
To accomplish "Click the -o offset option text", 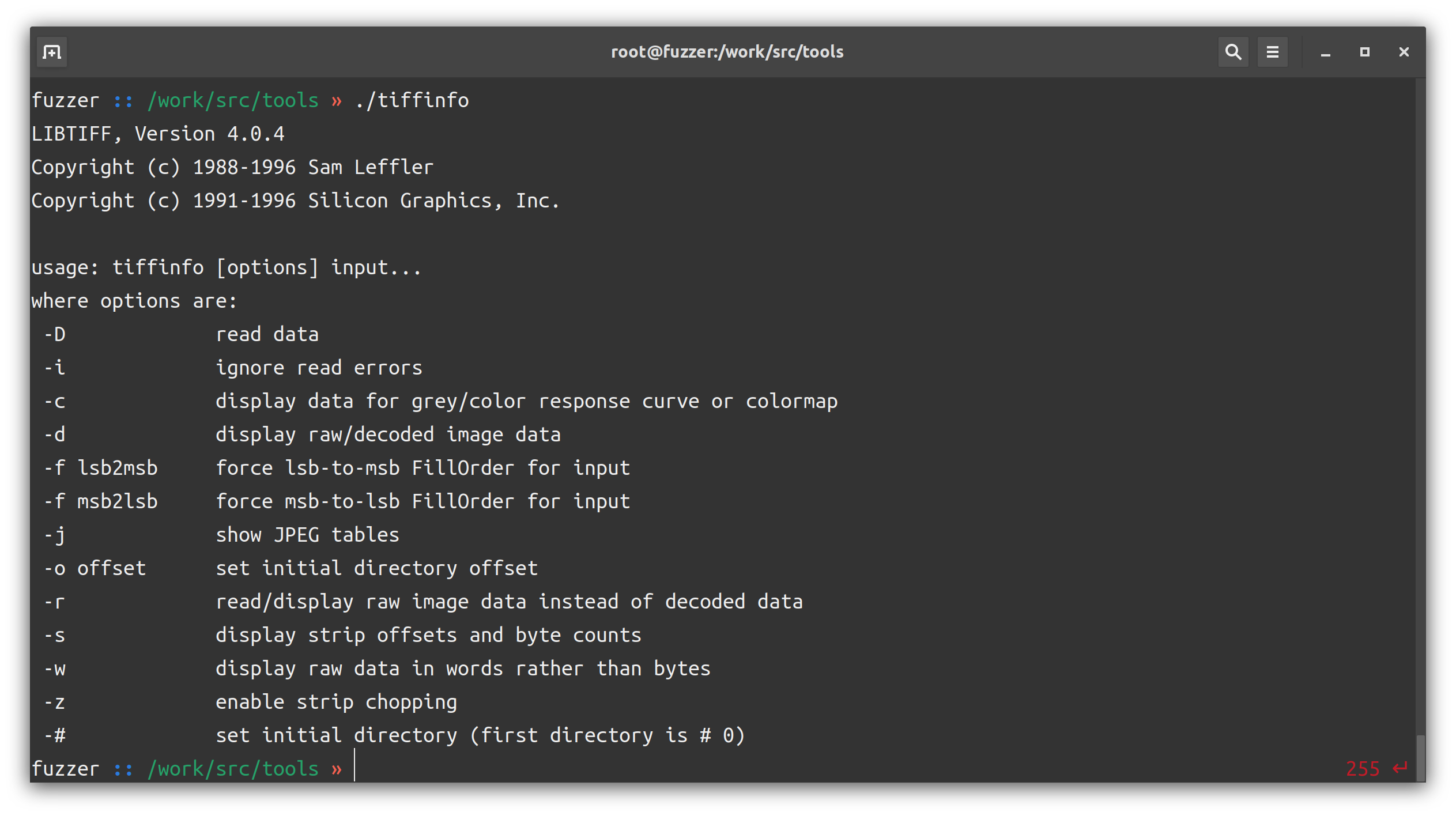I will pyautogui.click(x=95, y=568).
